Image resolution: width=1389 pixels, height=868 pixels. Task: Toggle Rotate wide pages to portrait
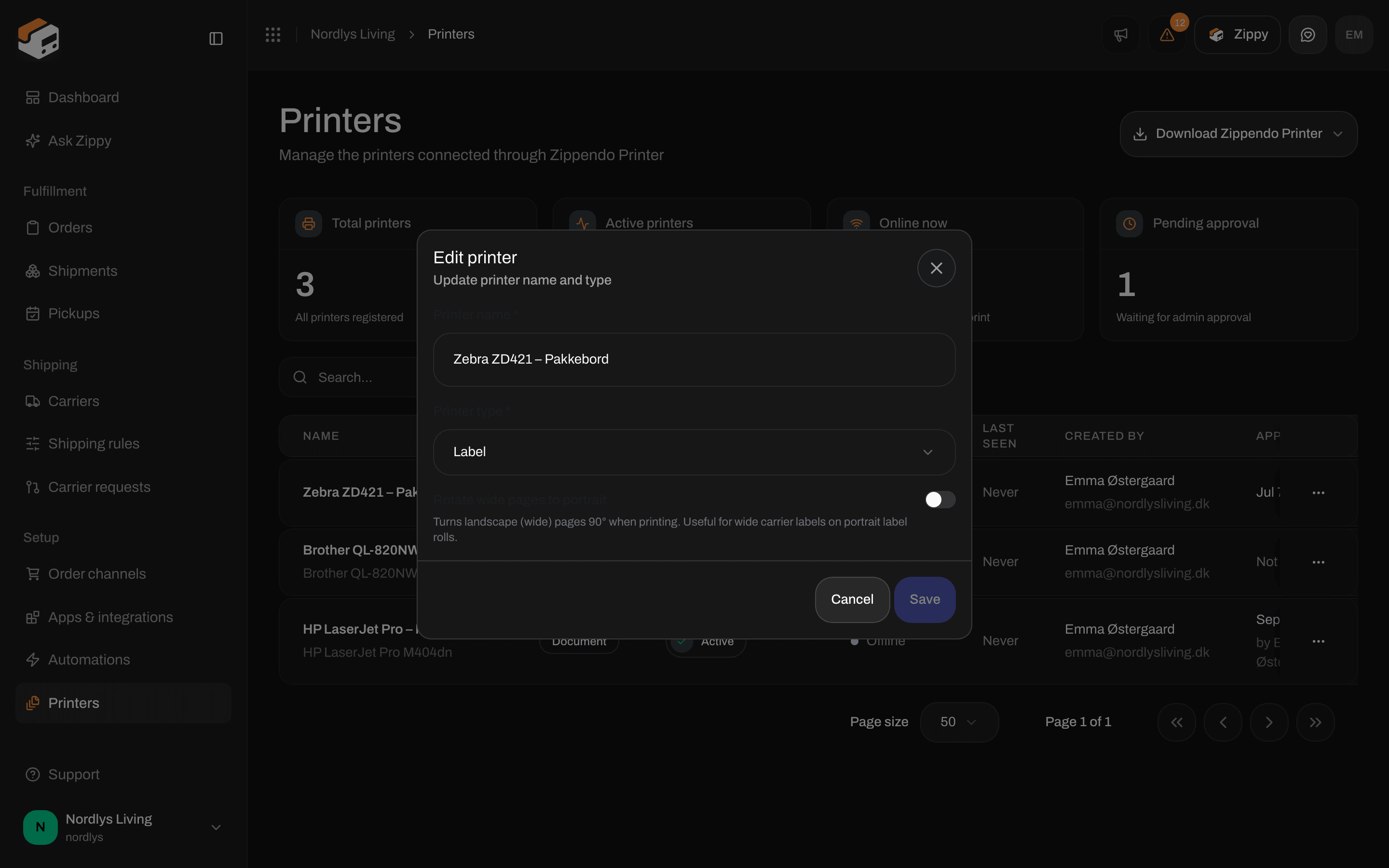click(940, 500)
